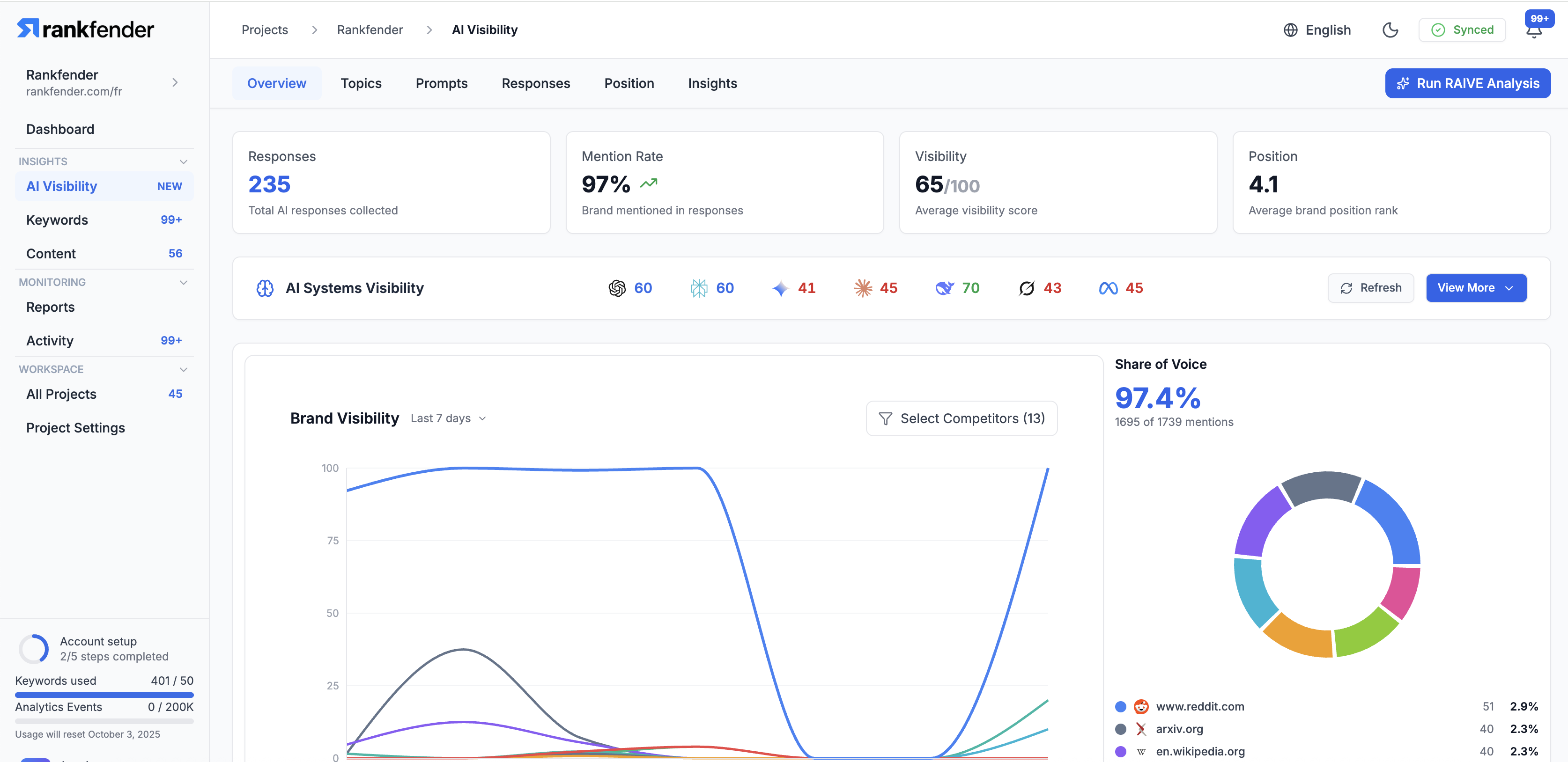Screen dimensions: 1568x762
Task: Click the Perplexity visibility score icon
Action: 699,288
